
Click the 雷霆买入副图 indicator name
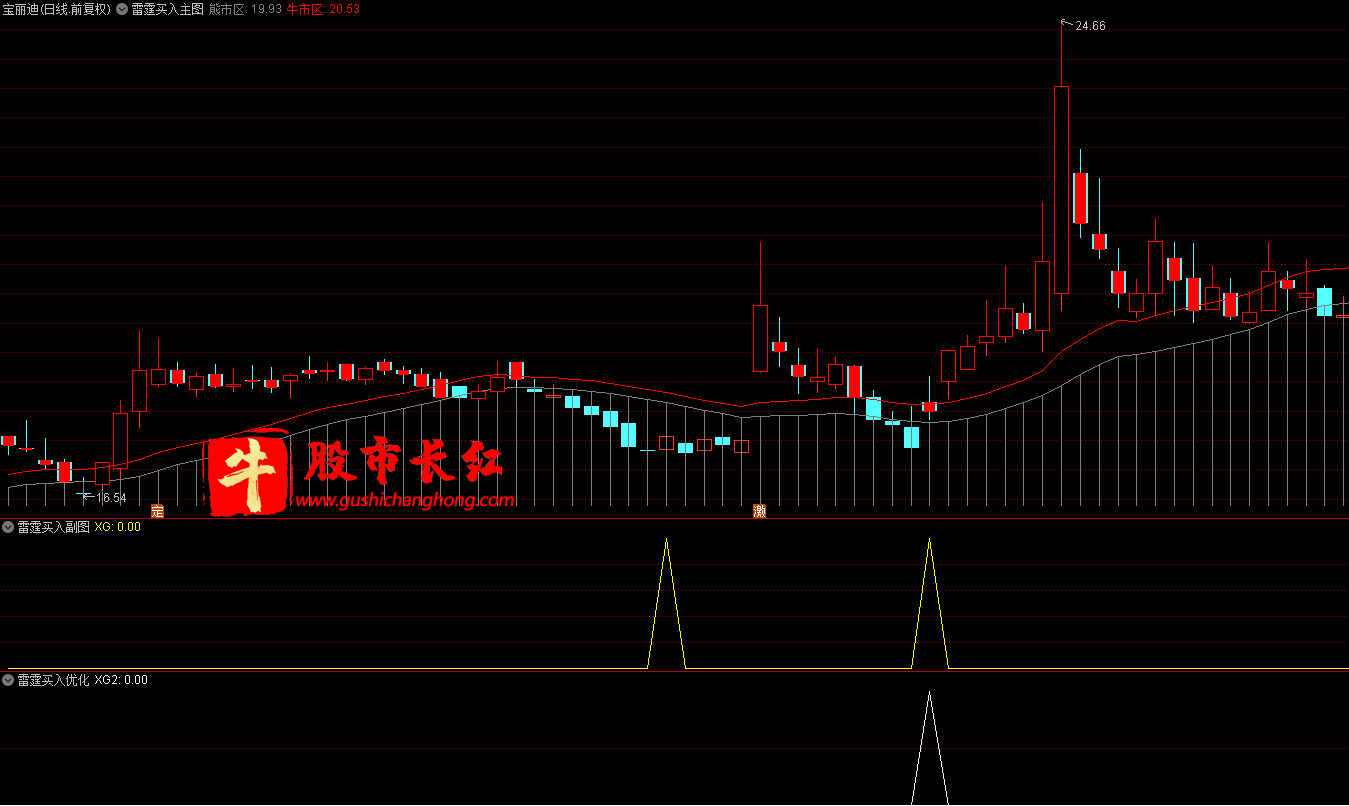coord(54,527)
